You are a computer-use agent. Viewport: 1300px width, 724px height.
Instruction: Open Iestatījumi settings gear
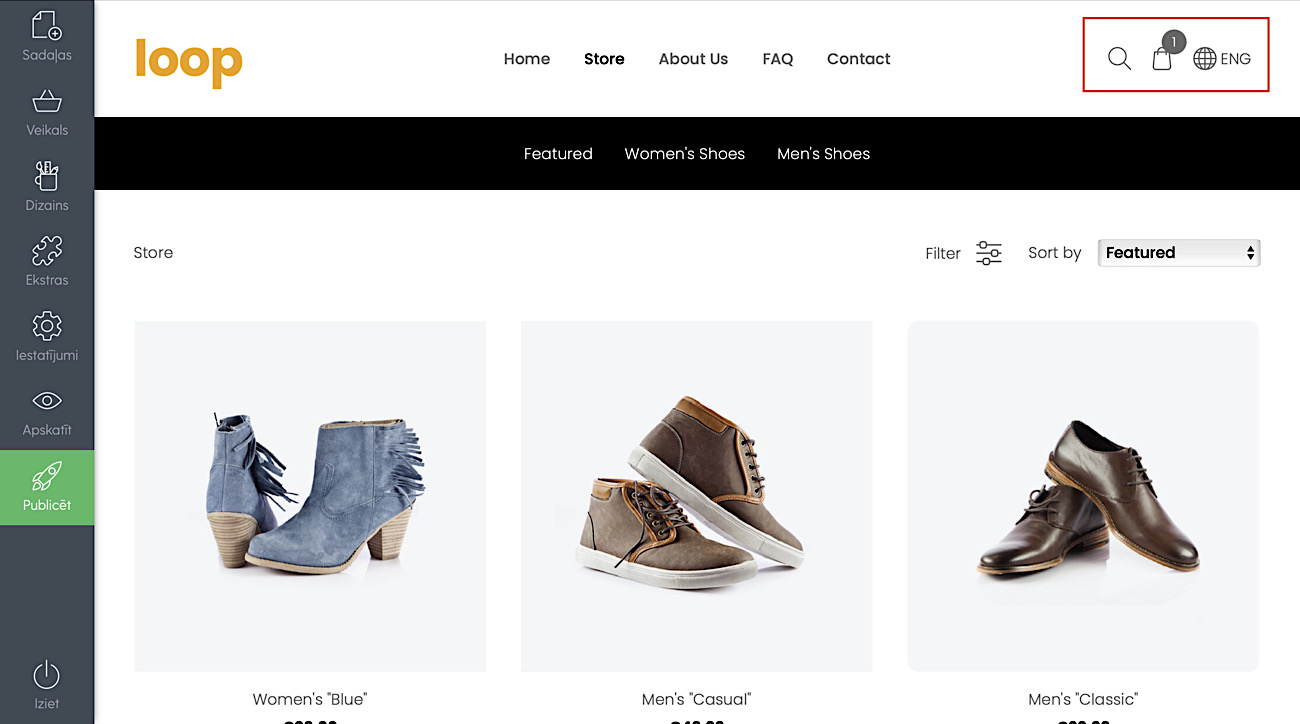[47, 337]
